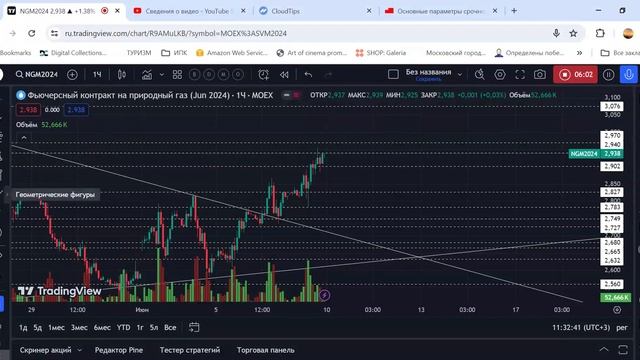The image size is (640, 360).
Task: Open the indicators menu
Action: 147,75
